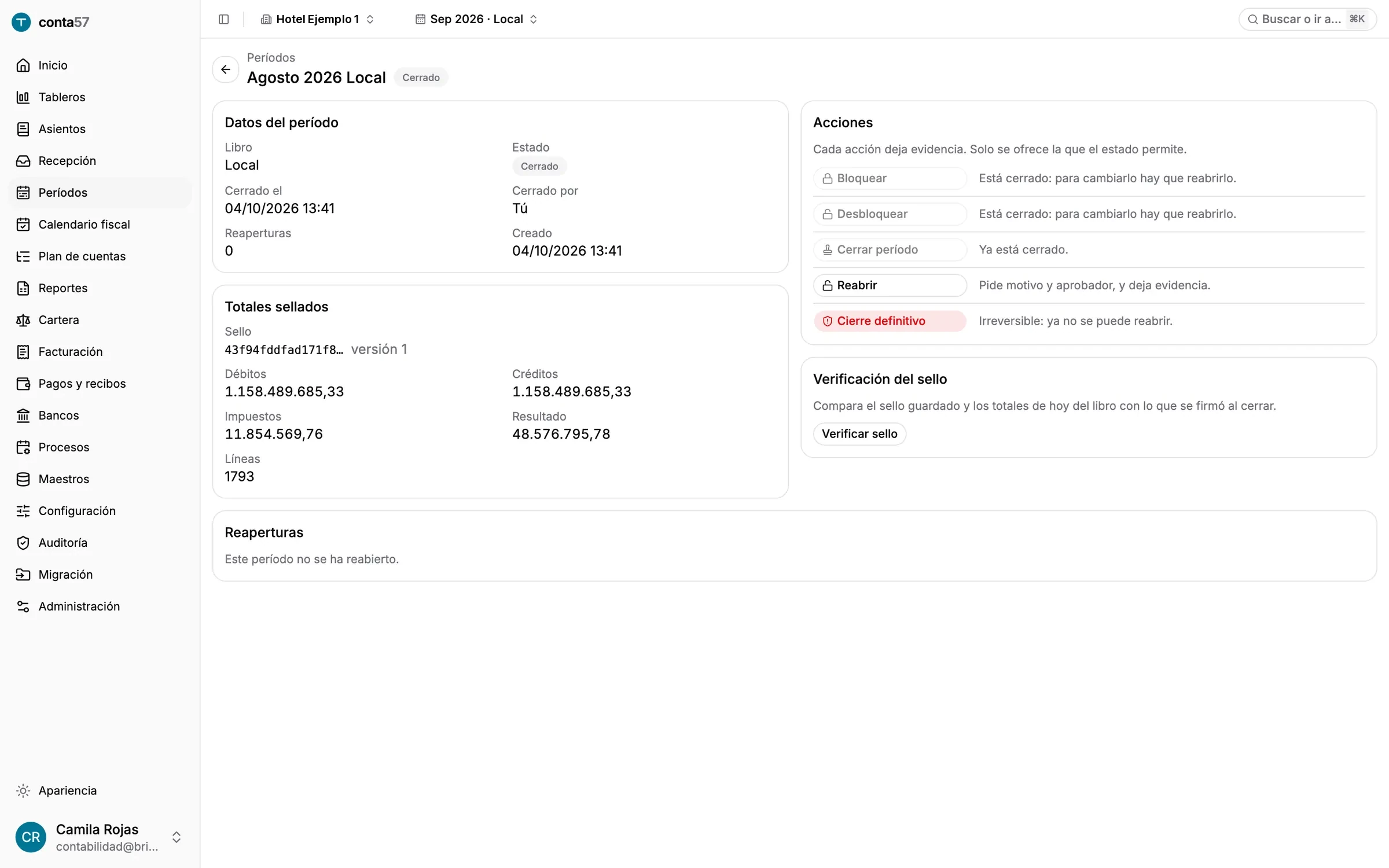Screen dimensions: 1389x868
Task: Click the Desbloquear button
Action: 890,214
